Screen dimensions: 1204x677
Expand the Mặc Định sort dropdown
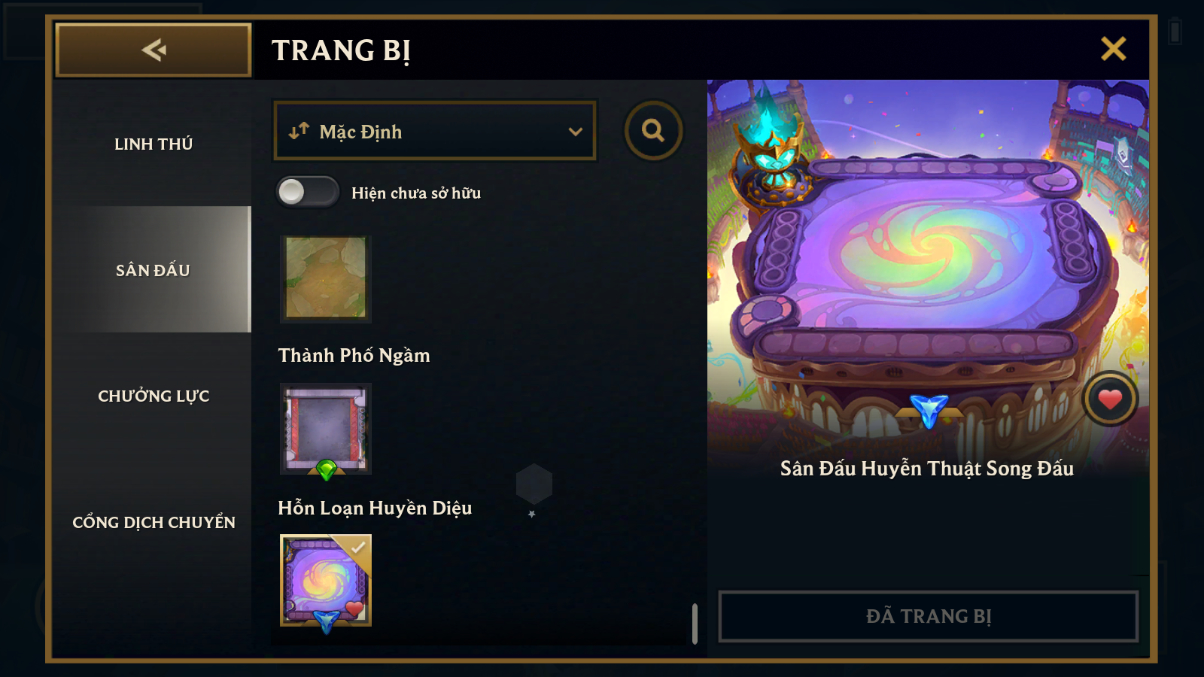tap(435, 131)
